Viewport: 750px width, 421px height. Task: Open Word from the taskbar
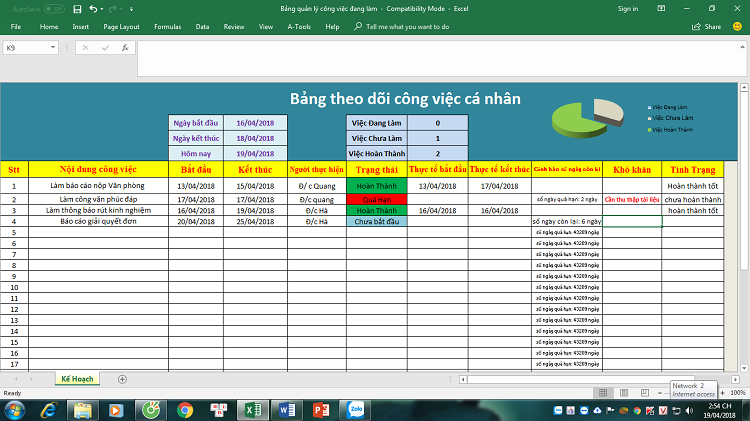coord(287,410)
